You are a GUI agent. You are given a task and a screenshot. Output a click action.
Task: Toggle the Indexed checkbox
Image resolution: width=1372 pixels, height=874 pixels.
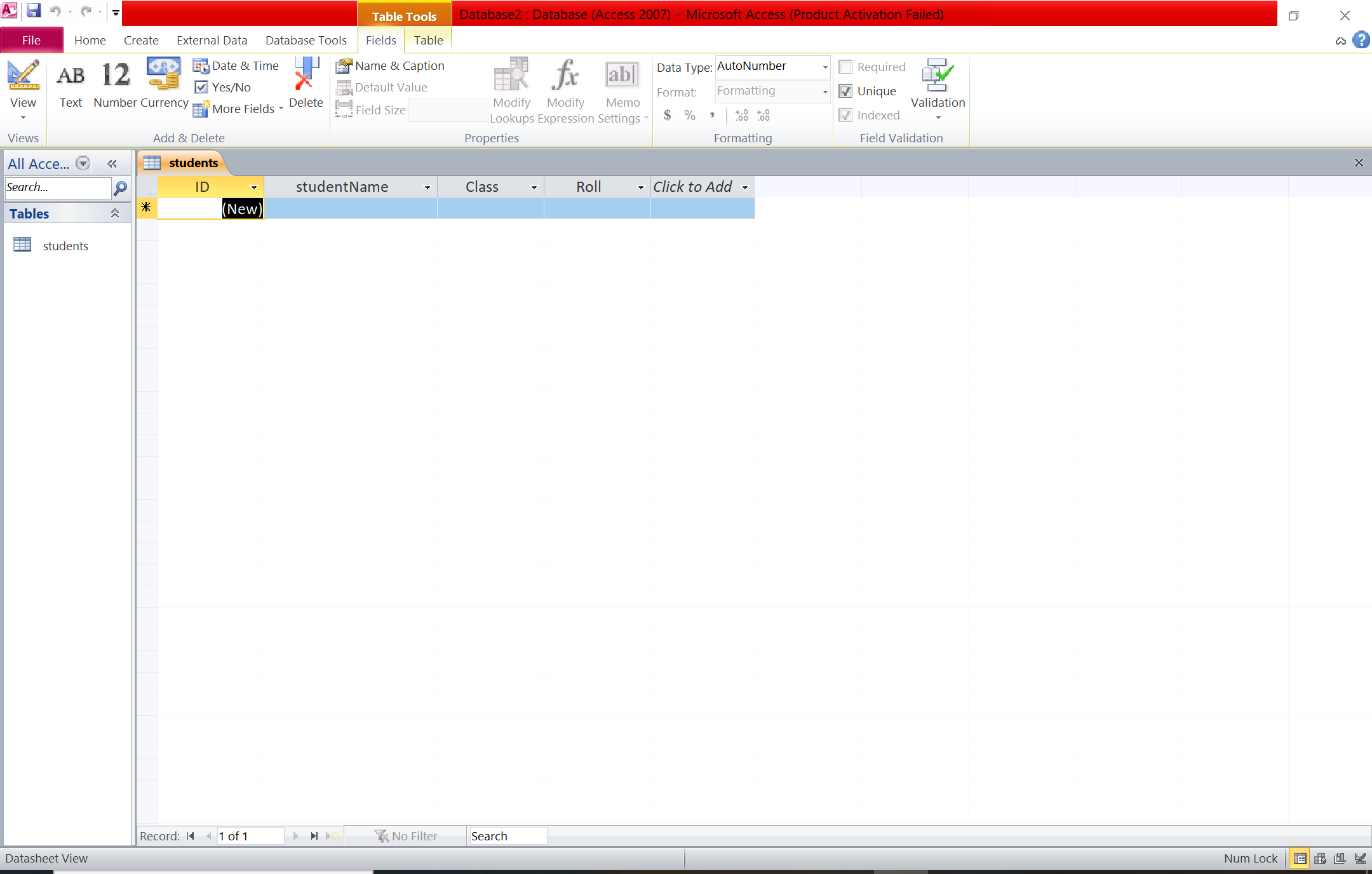[x=846, y=116]
